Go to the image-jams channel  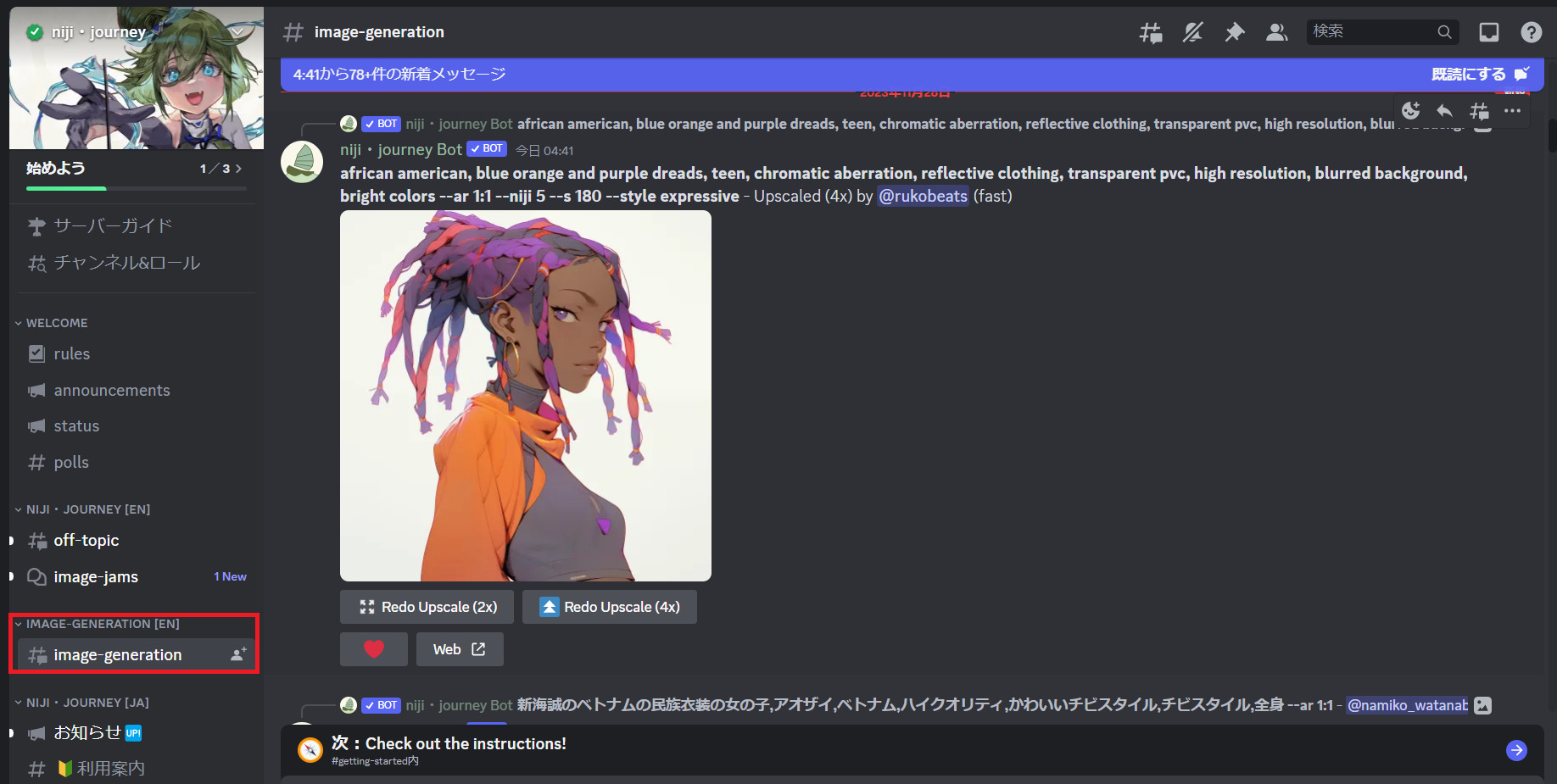pos(96,577)
